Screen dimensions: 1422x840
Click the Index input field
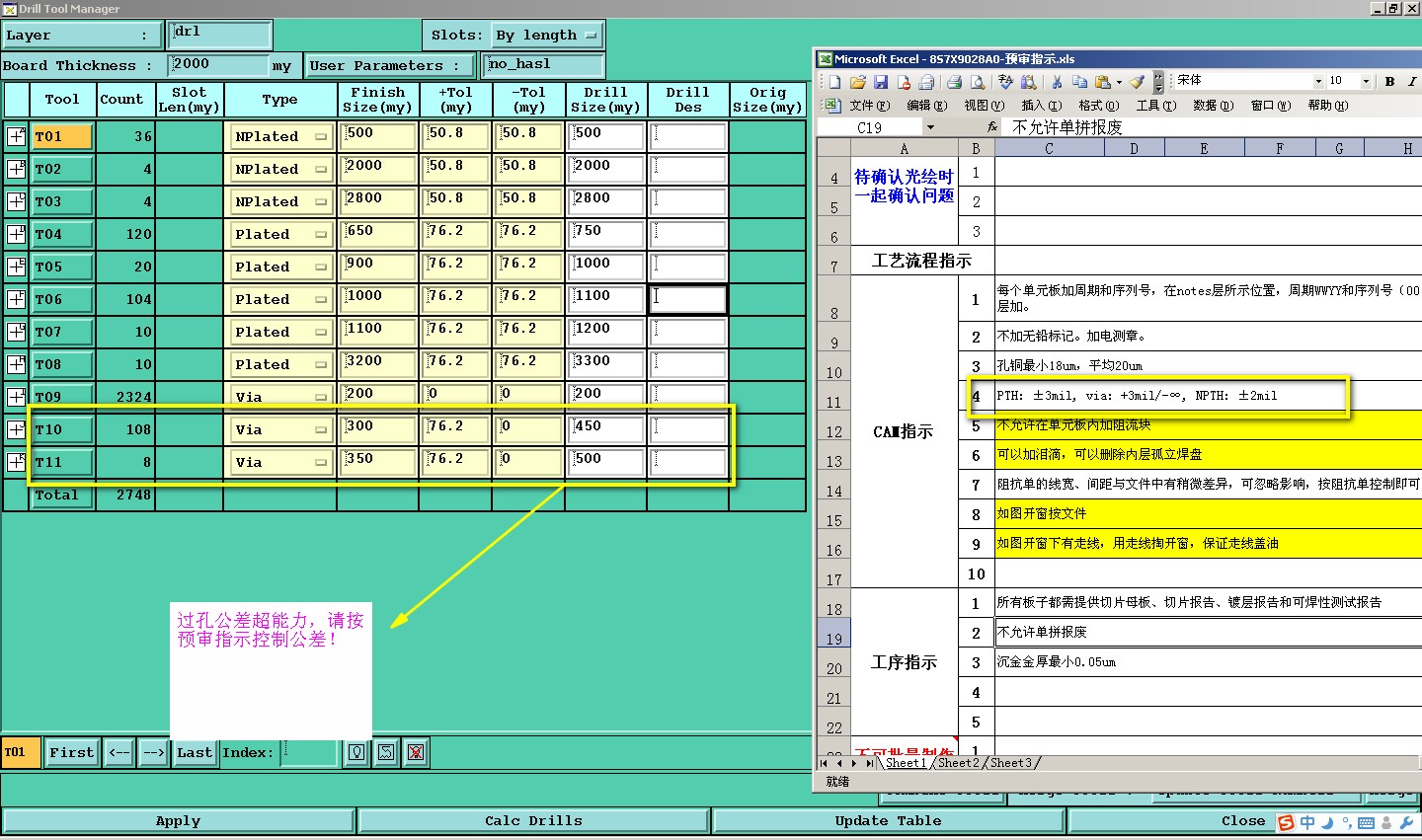click(x=308, y=752)
